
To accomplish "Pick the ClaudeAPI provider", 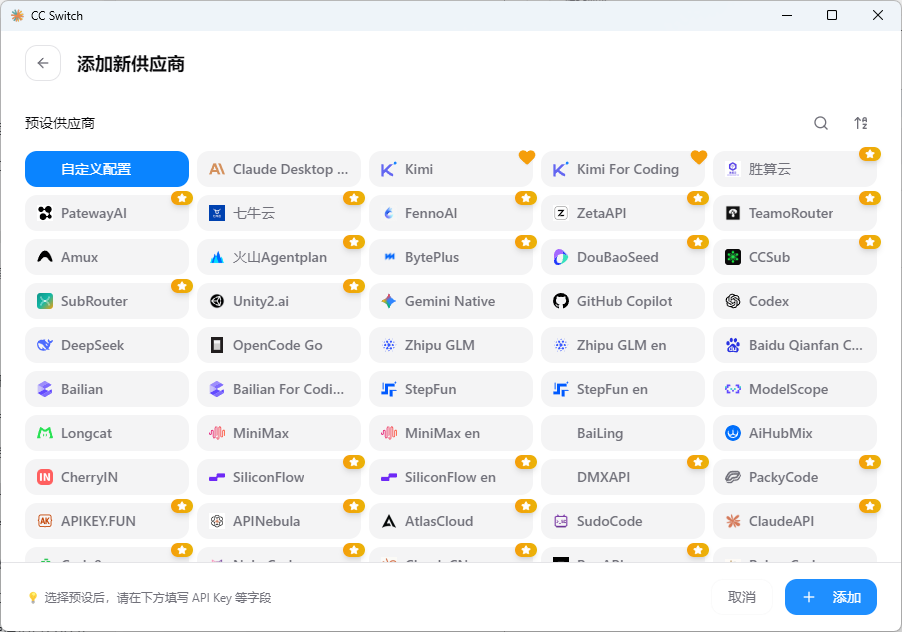I will 795,521.
